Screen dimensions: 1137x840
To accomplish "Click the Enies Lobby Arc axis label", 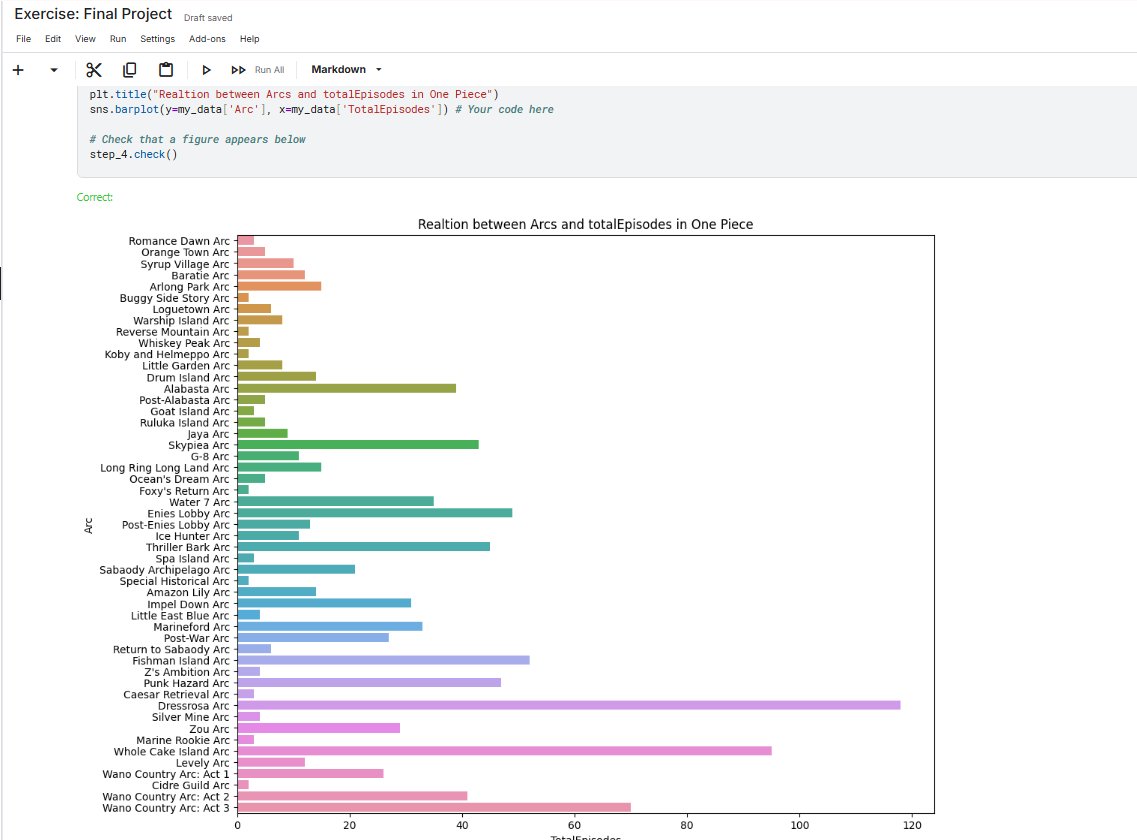I will [188, 514].
